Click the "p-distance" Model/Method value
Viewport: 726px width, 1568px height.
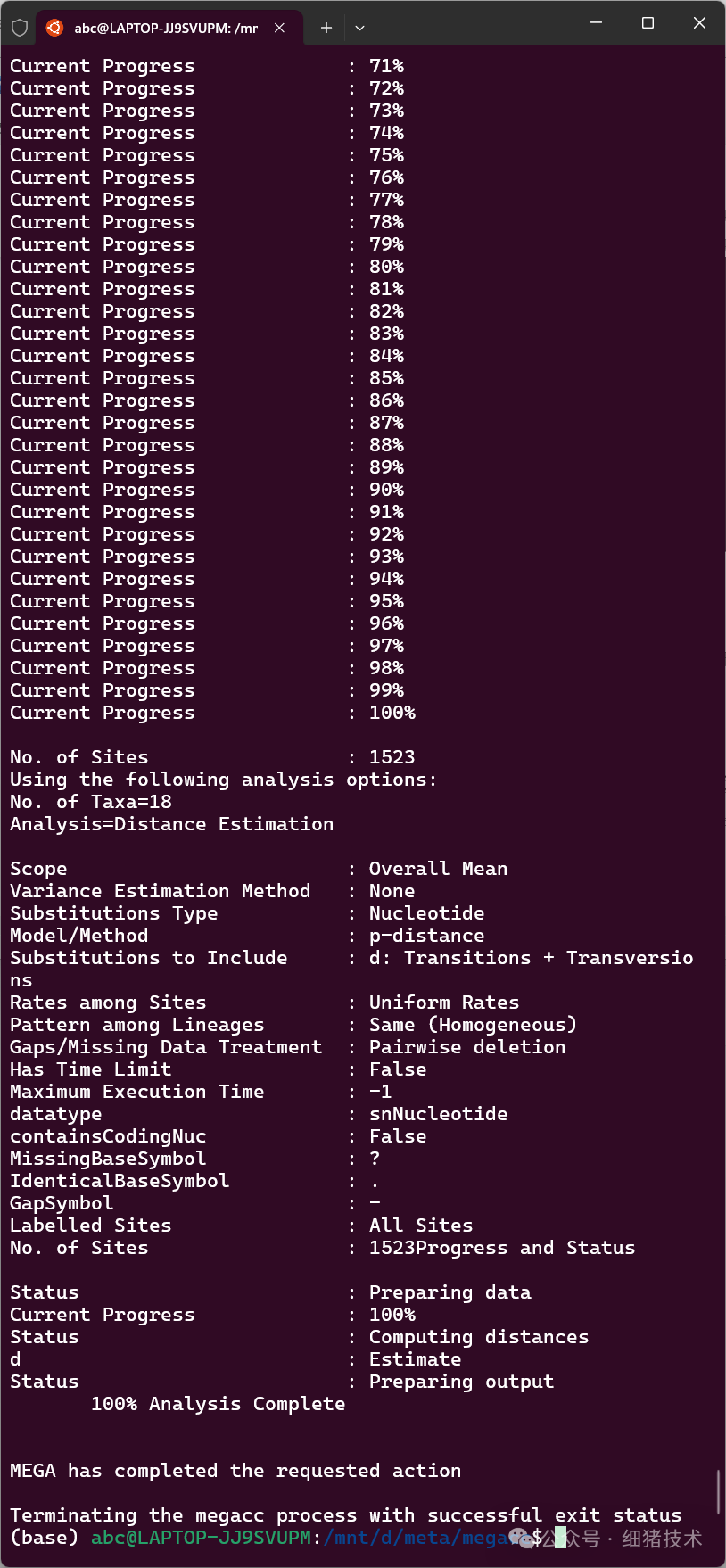click(426, 936)
